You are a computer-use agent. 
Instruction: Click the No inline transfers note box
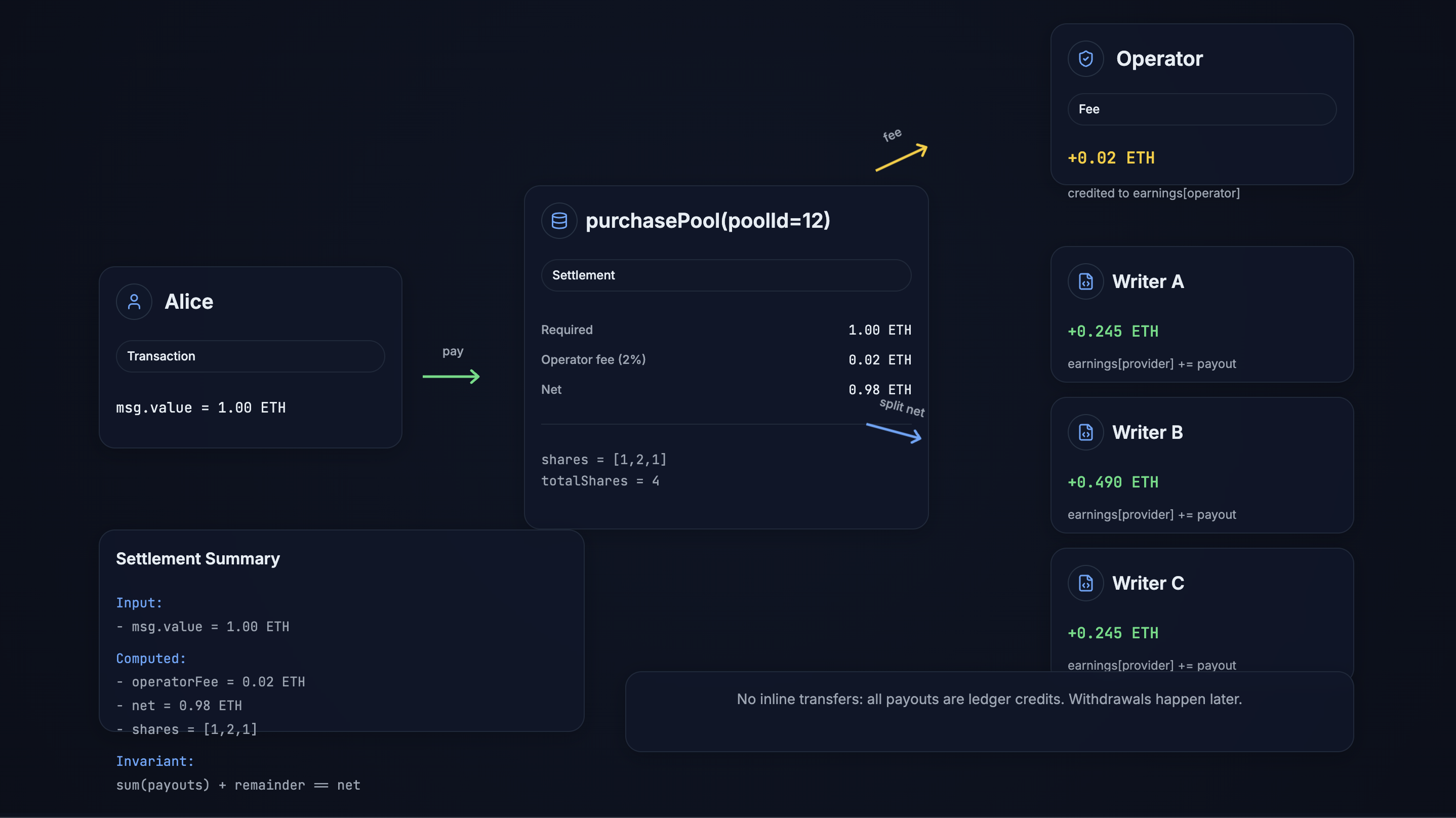click(x=989, y=711)
